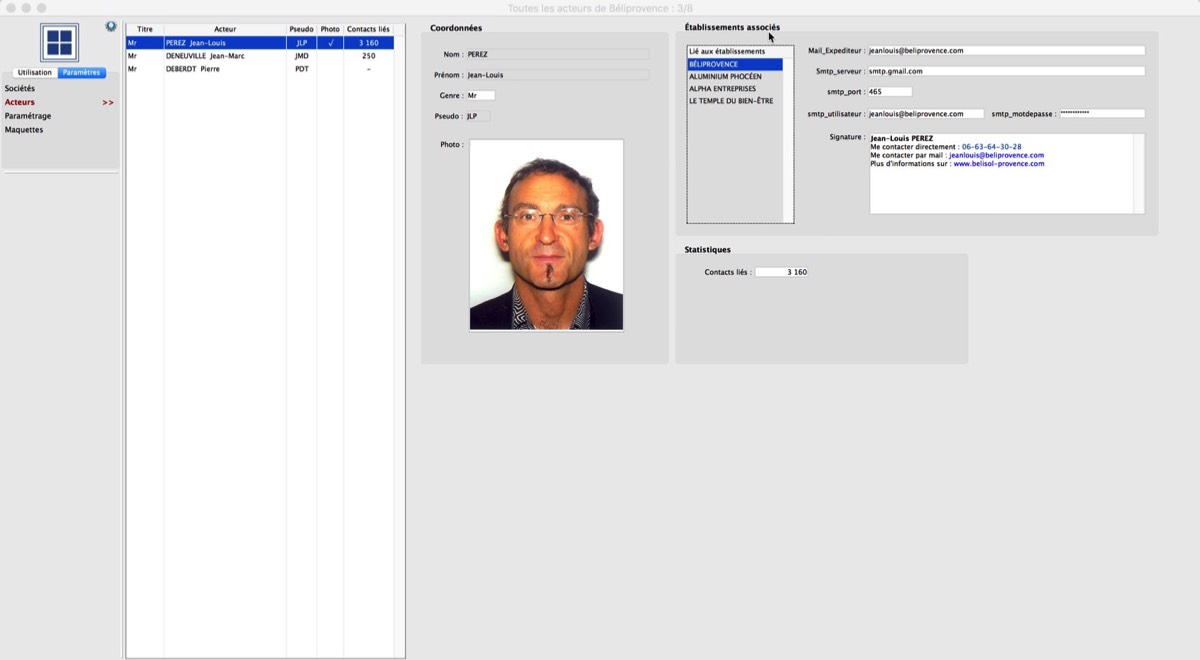Image resolution: width=1200 pixels, height=660 pixels.
Task: Switch to the Utilisation tab
Action: 35,73
